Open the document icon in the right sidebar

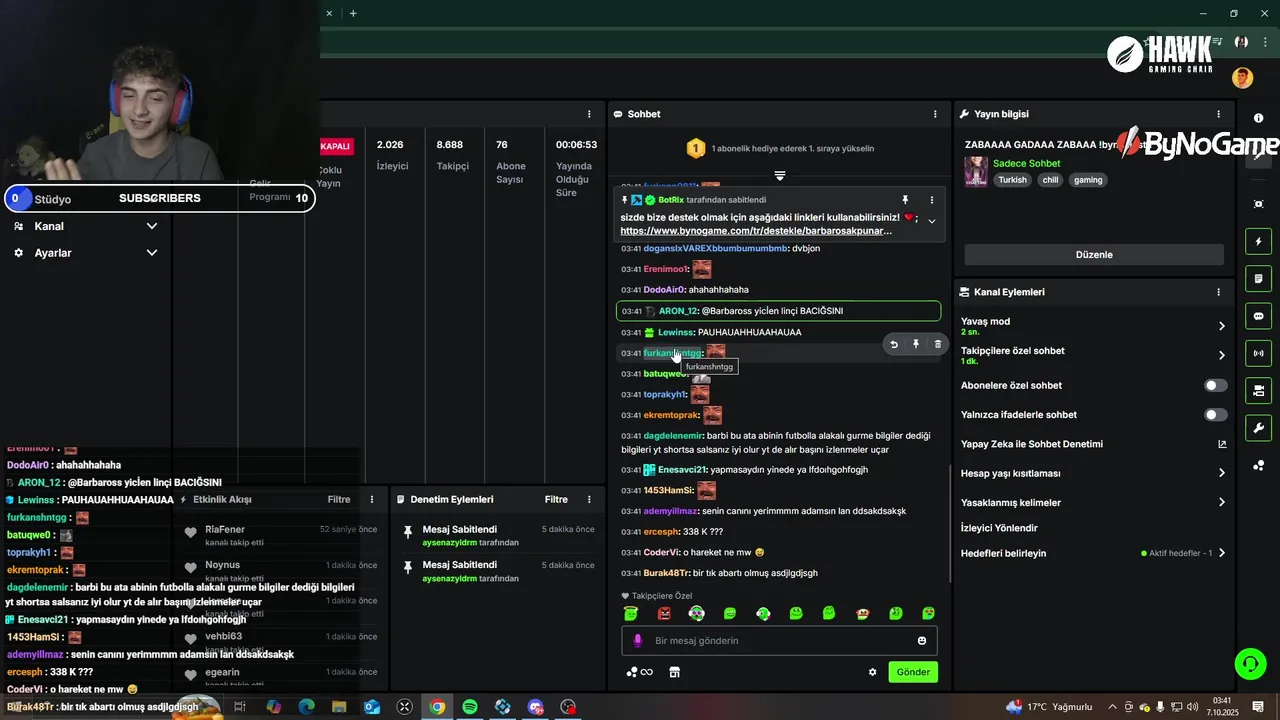tap(1258, 278)
